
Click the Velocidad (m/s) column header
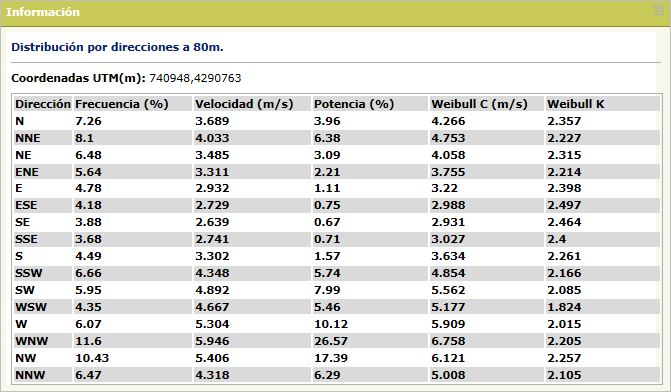tap(244, 104)
